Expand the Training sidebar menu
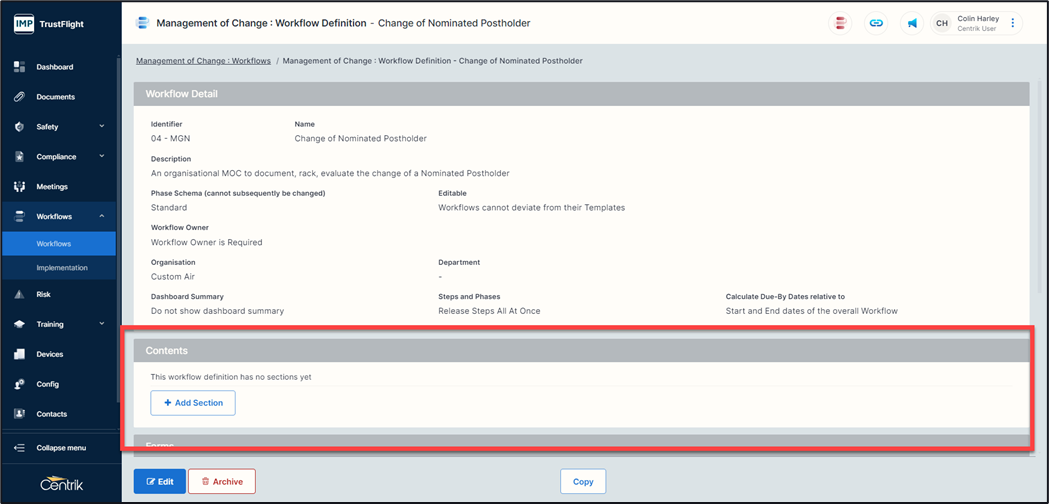The width and height of the screenshot is (1049, 504). 101,324
